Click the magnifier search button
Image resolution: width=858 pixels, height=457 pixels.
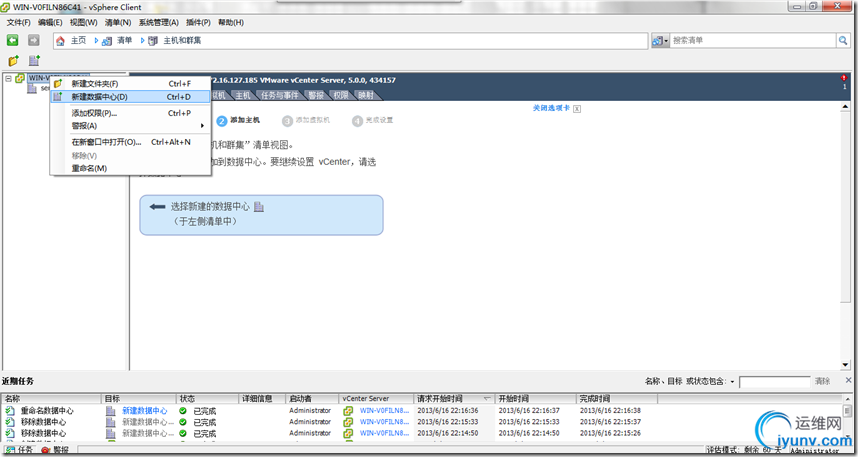[843, 41]
